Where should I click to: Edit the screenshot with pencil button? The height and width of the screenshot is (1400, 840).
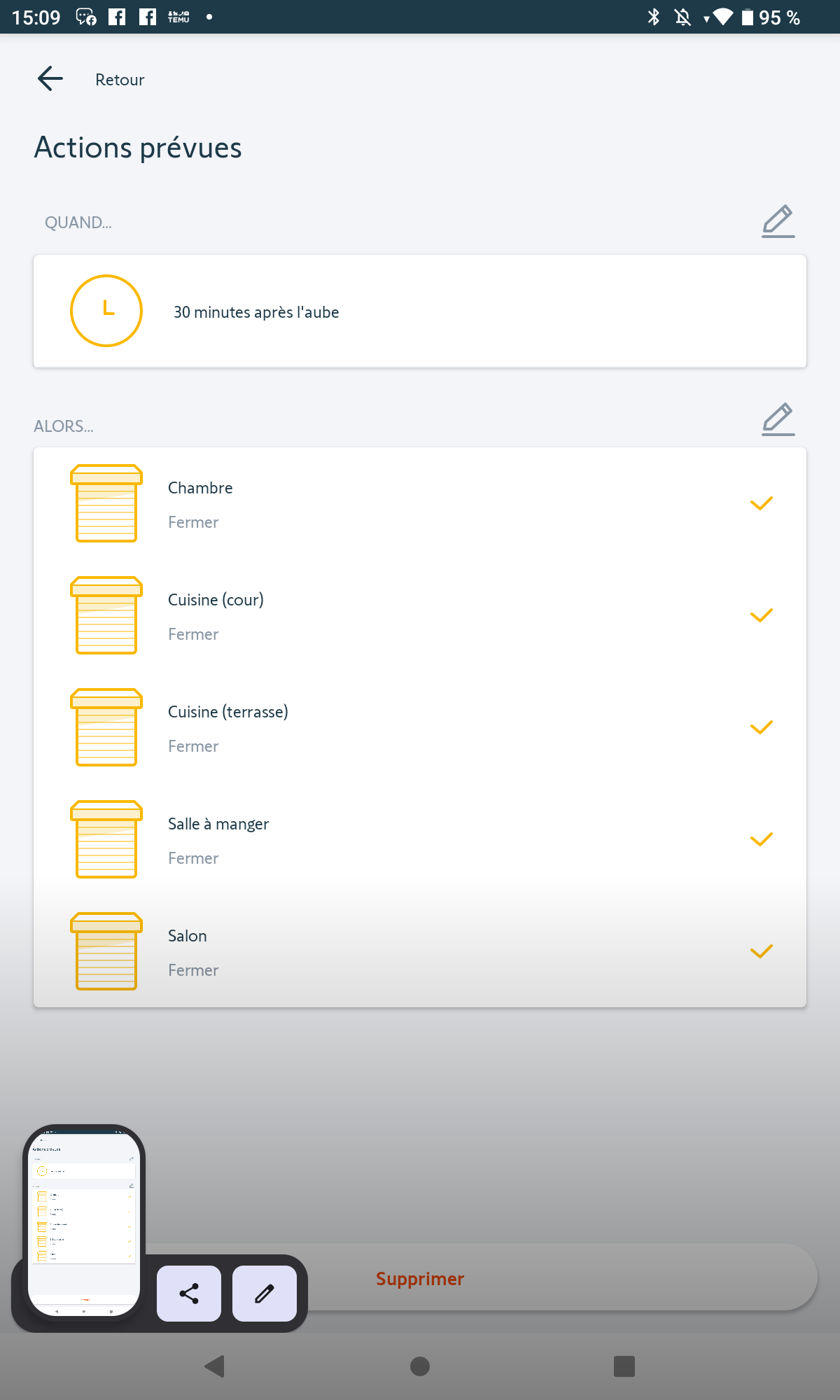265,1294
